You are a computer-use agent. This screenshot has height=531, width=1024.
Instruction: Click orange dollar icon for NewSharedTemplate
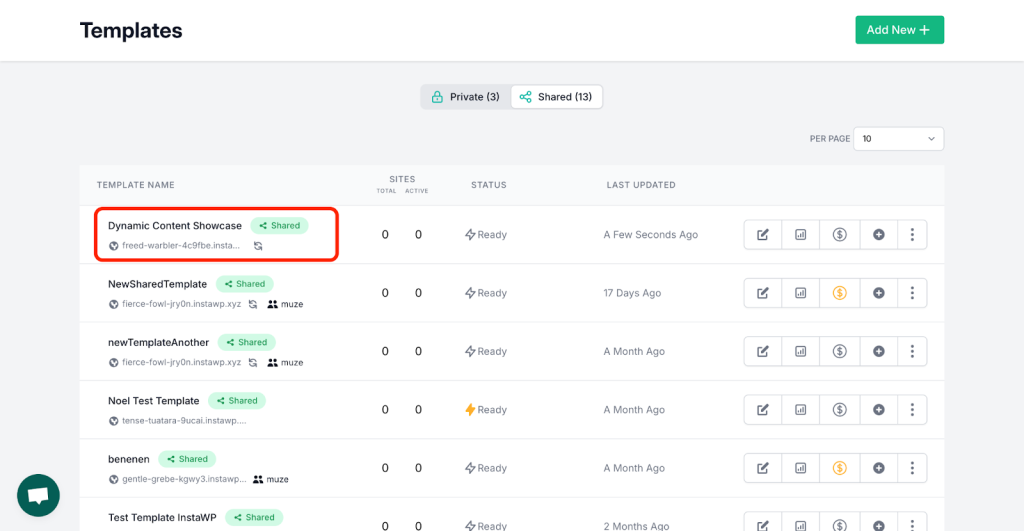click(839, 293)
